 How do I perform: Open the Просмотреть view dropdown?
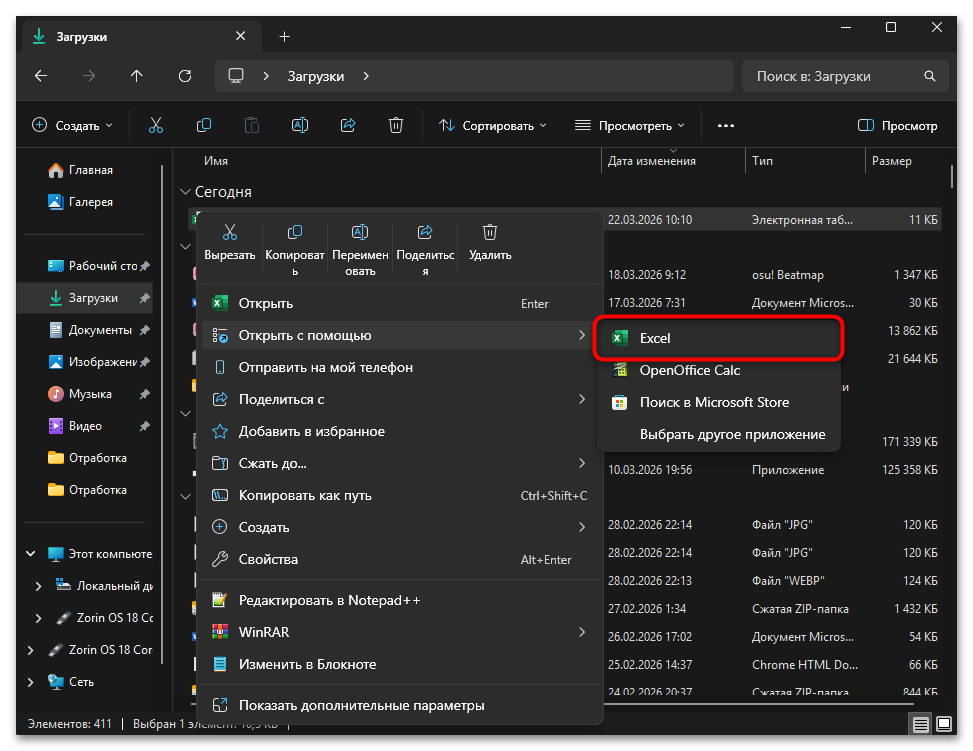(630, 126)
